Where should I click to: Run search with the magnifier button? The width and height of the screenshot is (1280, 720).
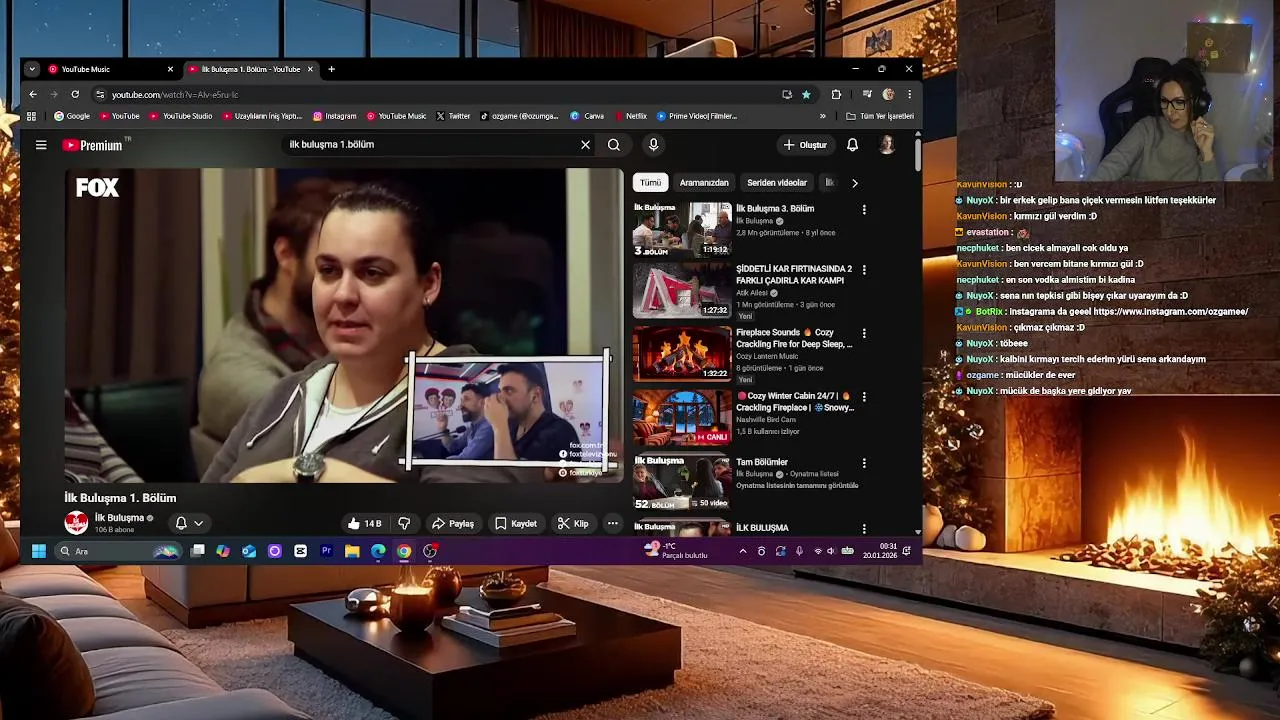(614, 145)
